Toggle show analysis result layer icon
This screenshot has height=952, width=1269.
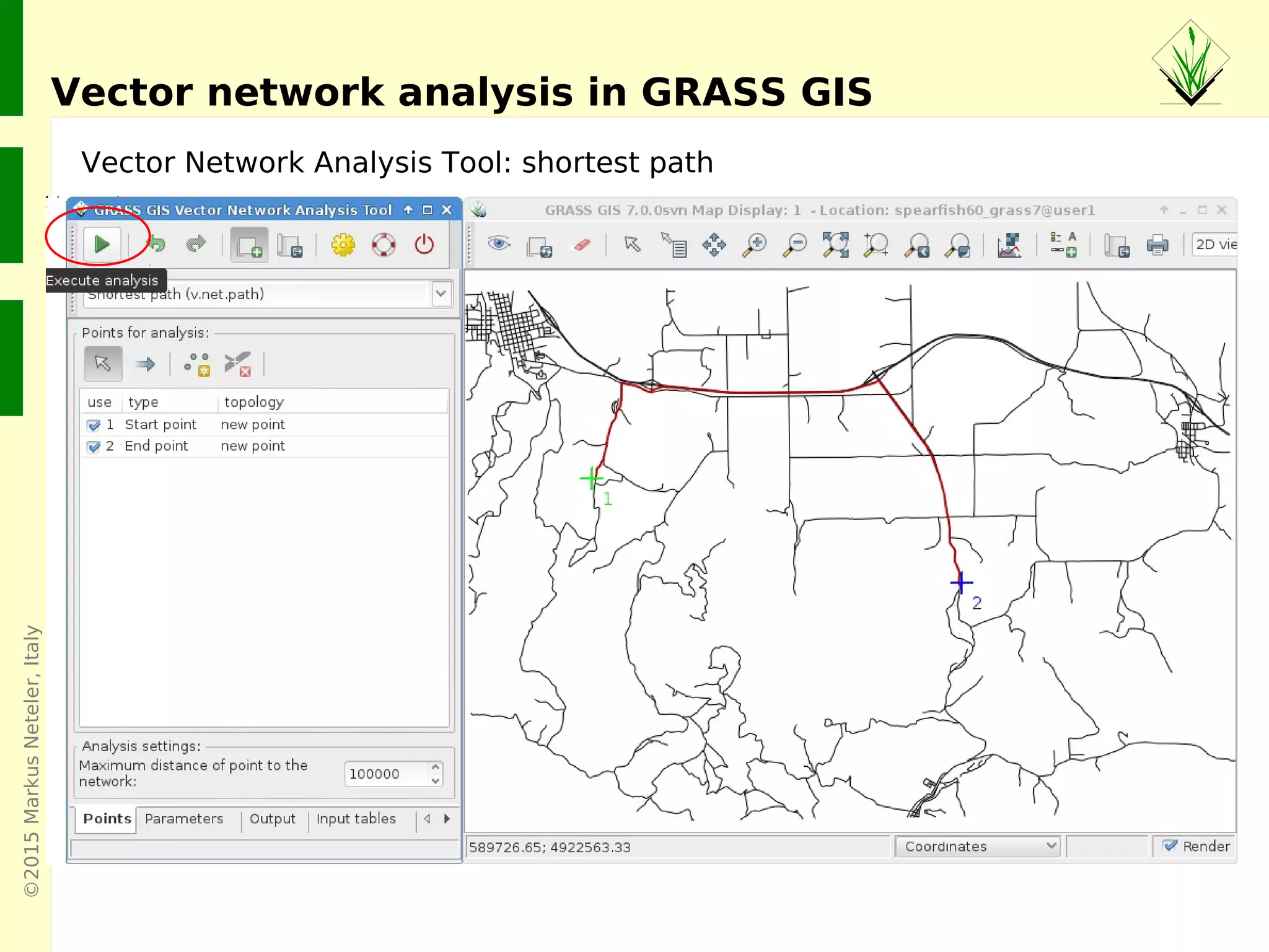pos(249,245)
